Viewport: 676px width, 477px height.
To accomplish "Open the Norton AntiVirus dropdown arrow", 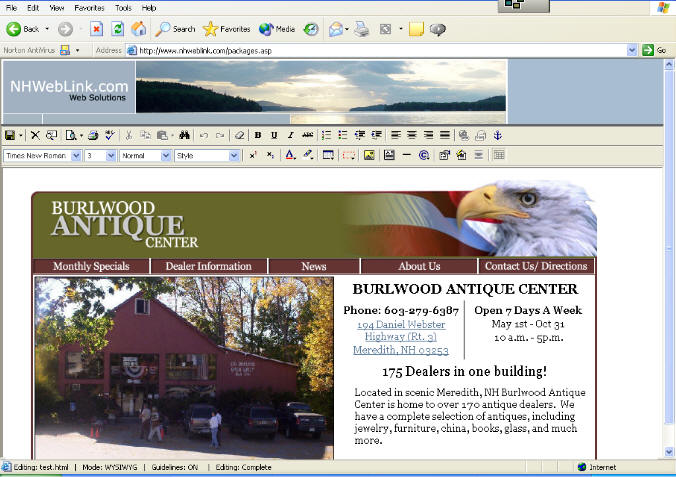I will pyautogui.click(x=78, y=50).
